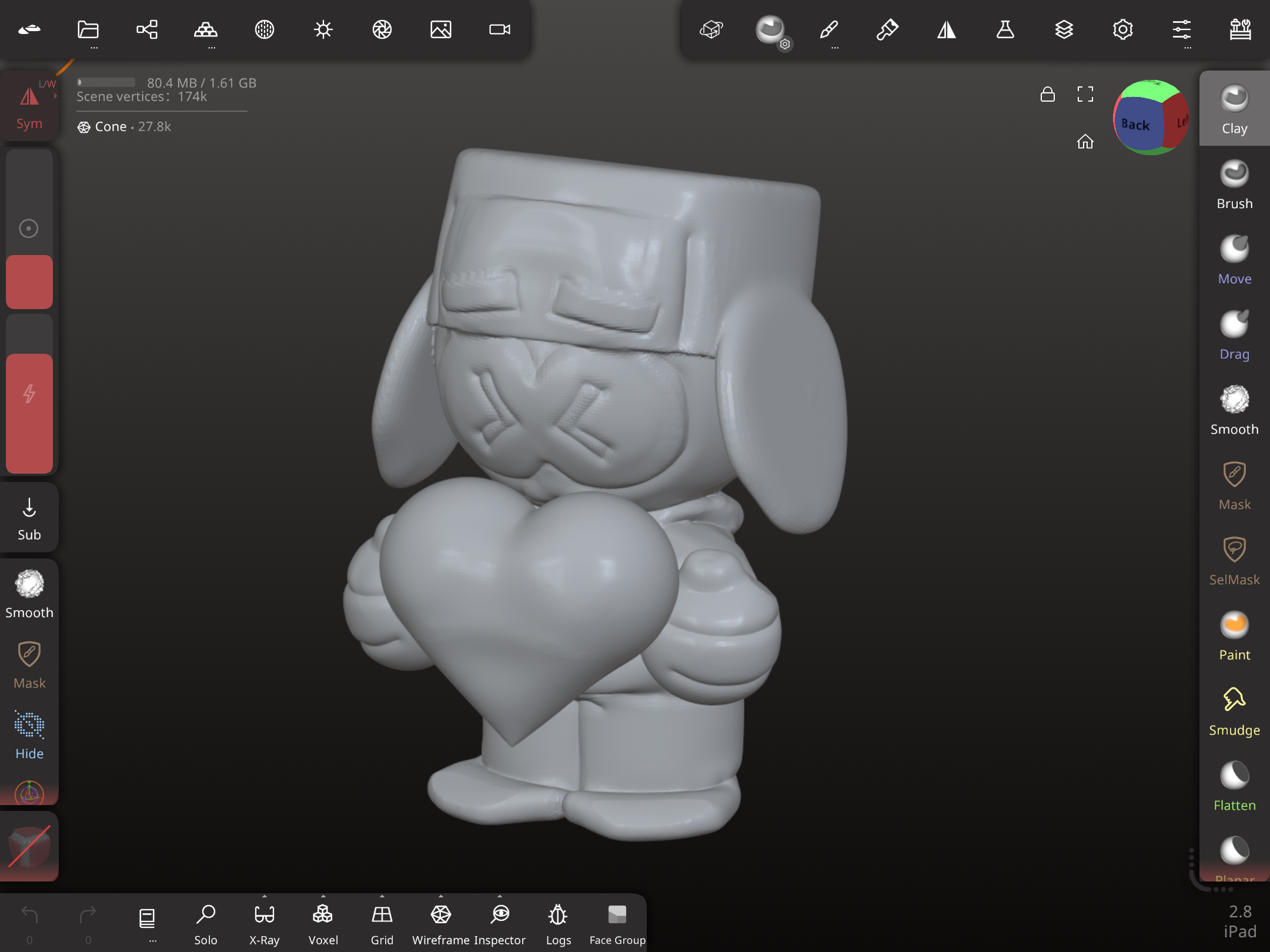The image size is (1270, 952).
Task: Toggle Sym symmetry on or off
Action: coord(29,107)
